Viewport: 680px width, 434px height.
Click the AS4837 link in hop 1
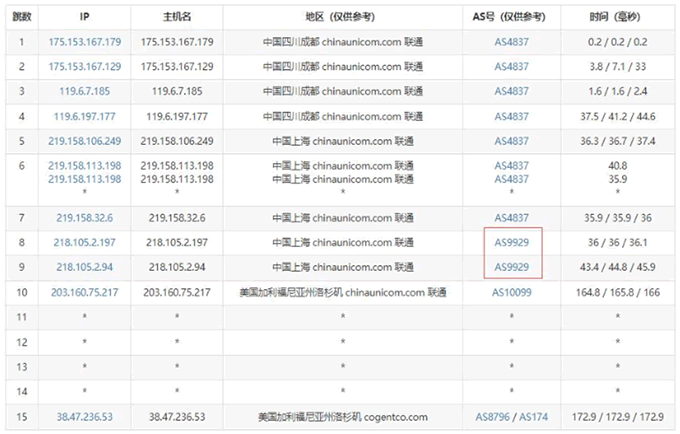pyautogui.click(x=512, y=42)
